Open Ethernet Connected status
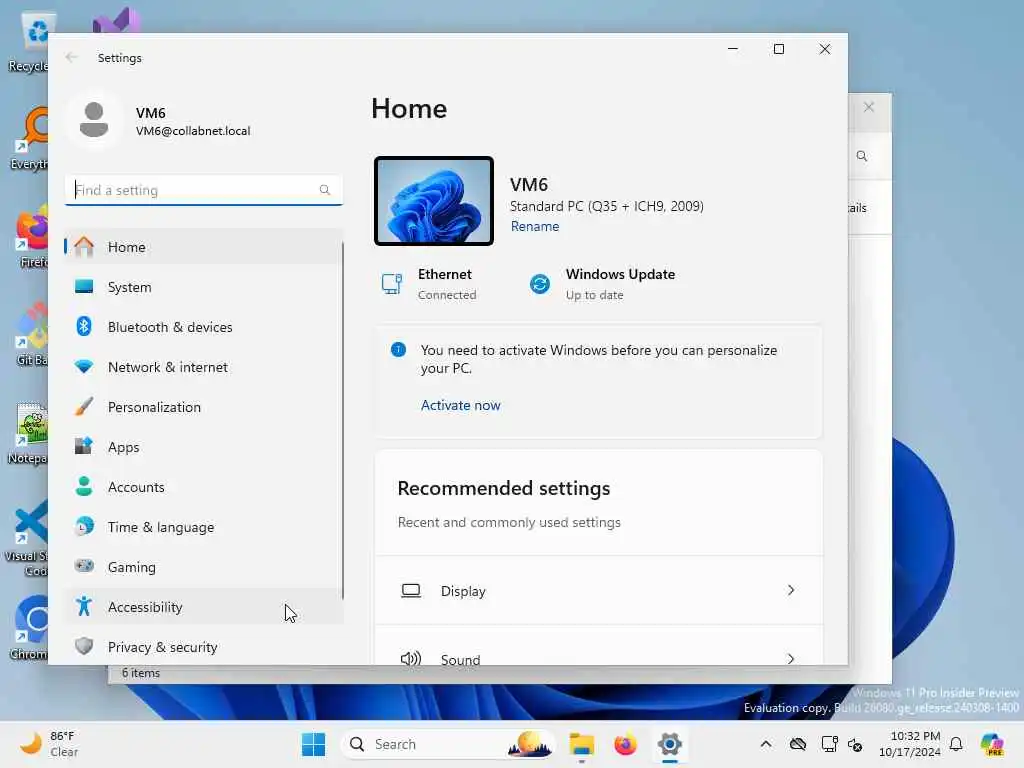 point(429,284)
